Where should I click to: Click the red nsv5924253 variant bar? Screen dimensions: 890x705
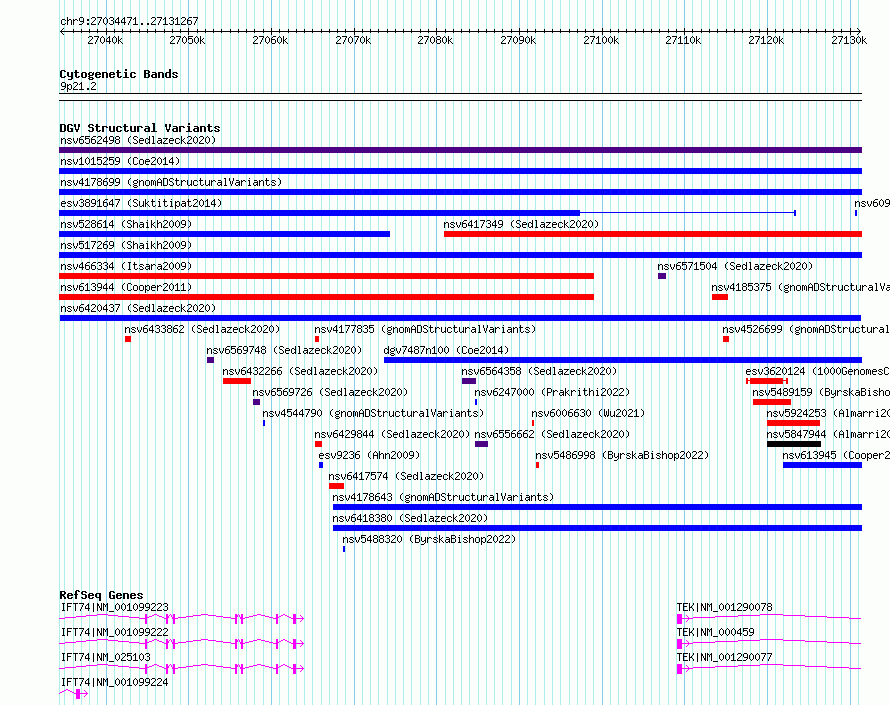793,423
